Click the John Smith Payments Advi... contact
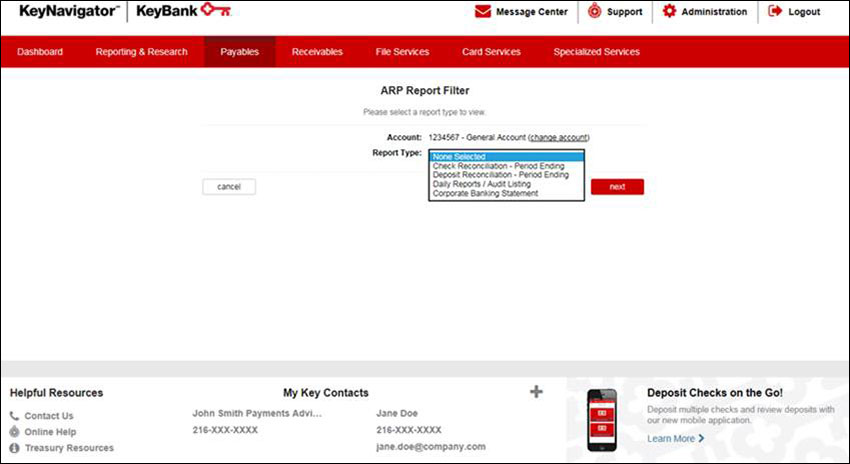Viewport: 850px width, 464px height. 257,413
